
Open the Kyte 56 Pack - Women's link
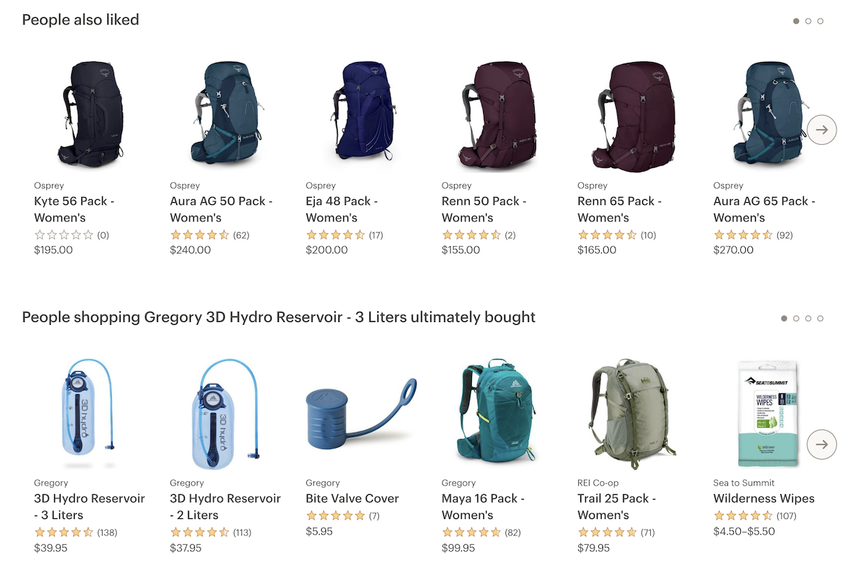tap(74, 209)
